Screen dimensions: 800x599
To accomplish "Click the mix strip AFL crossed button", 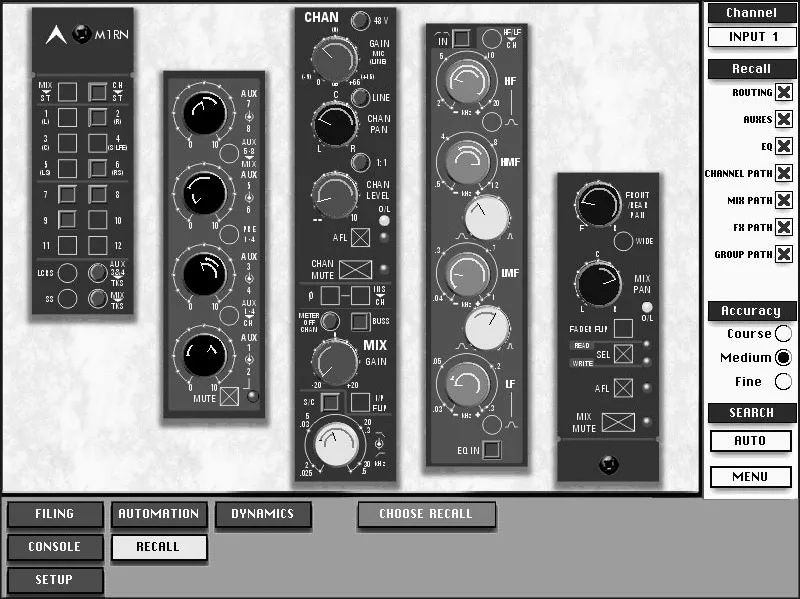I will tap(623, 388).
